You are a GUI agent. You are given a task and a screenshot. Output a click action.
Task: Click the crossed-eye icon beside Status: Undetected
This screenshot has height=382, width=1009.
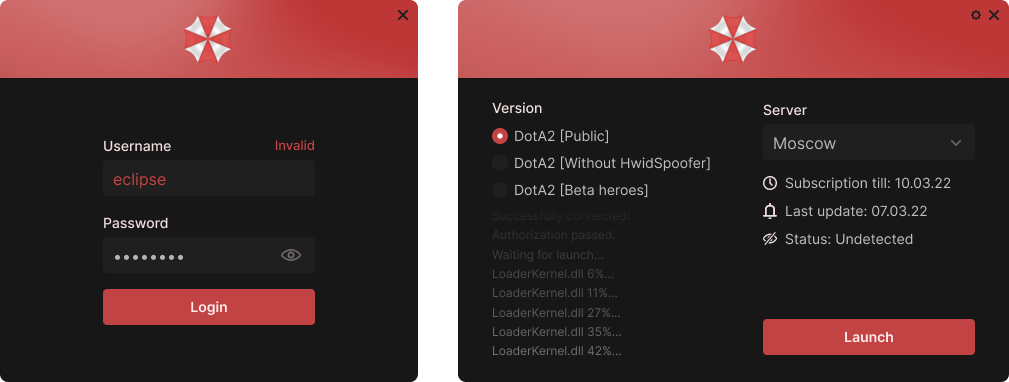pyautogui.click(x=770, y=239)
